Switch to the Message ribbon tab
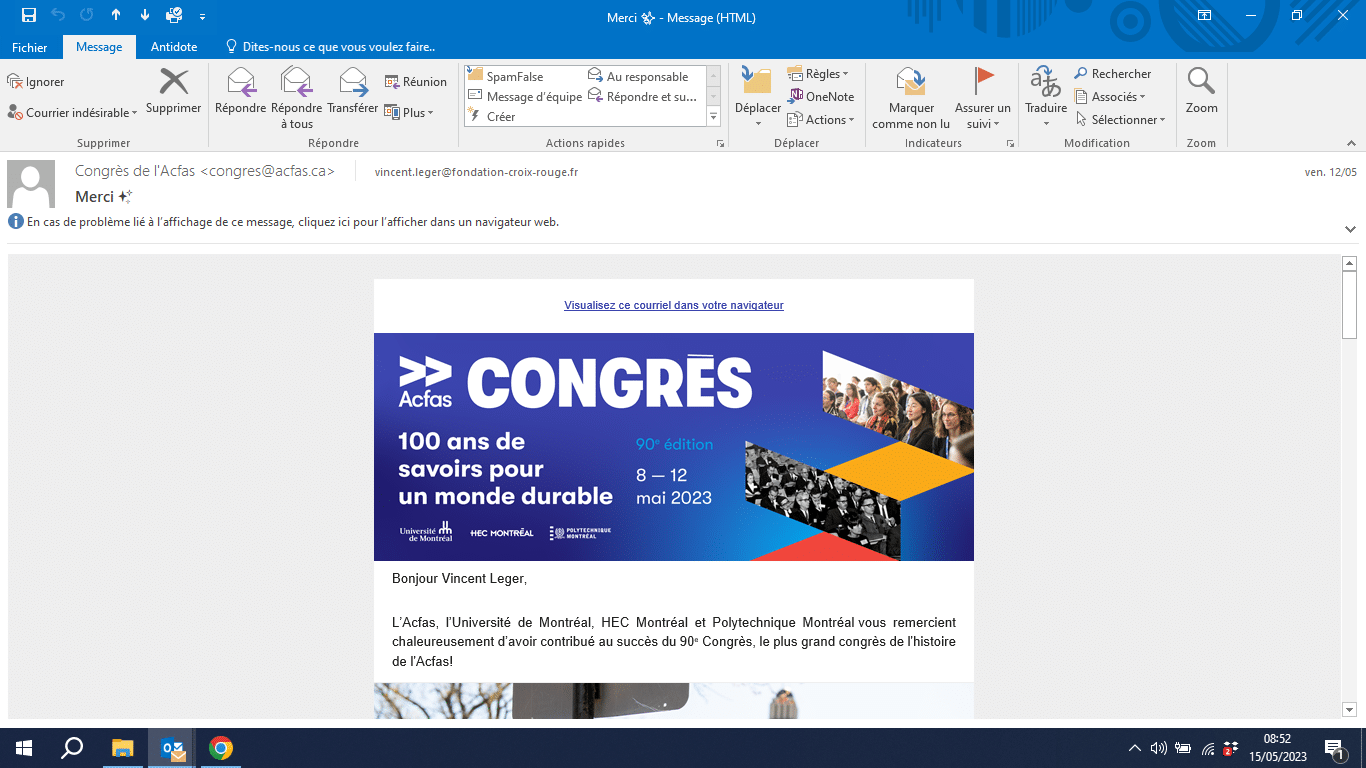1366x768 pixels. point(99,47)
